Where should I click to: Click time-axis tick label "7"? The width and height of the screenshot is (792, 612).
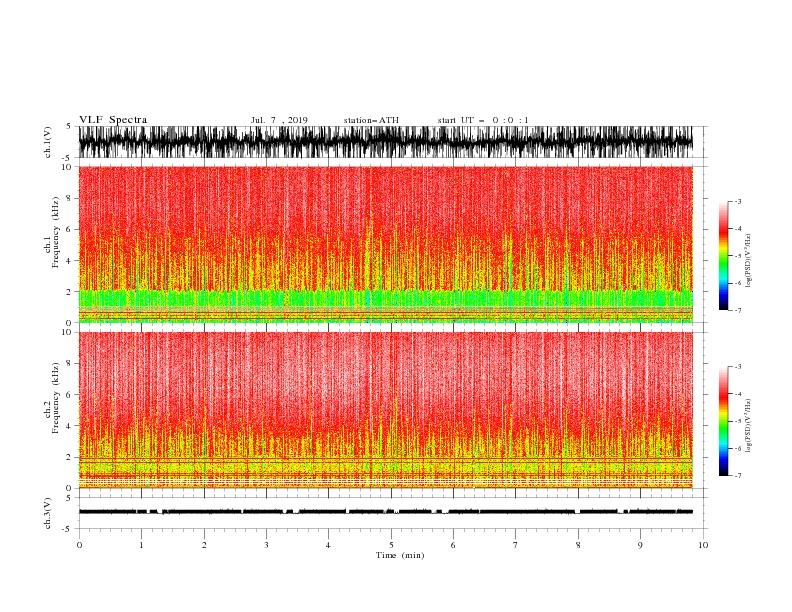tap(516, 545)
